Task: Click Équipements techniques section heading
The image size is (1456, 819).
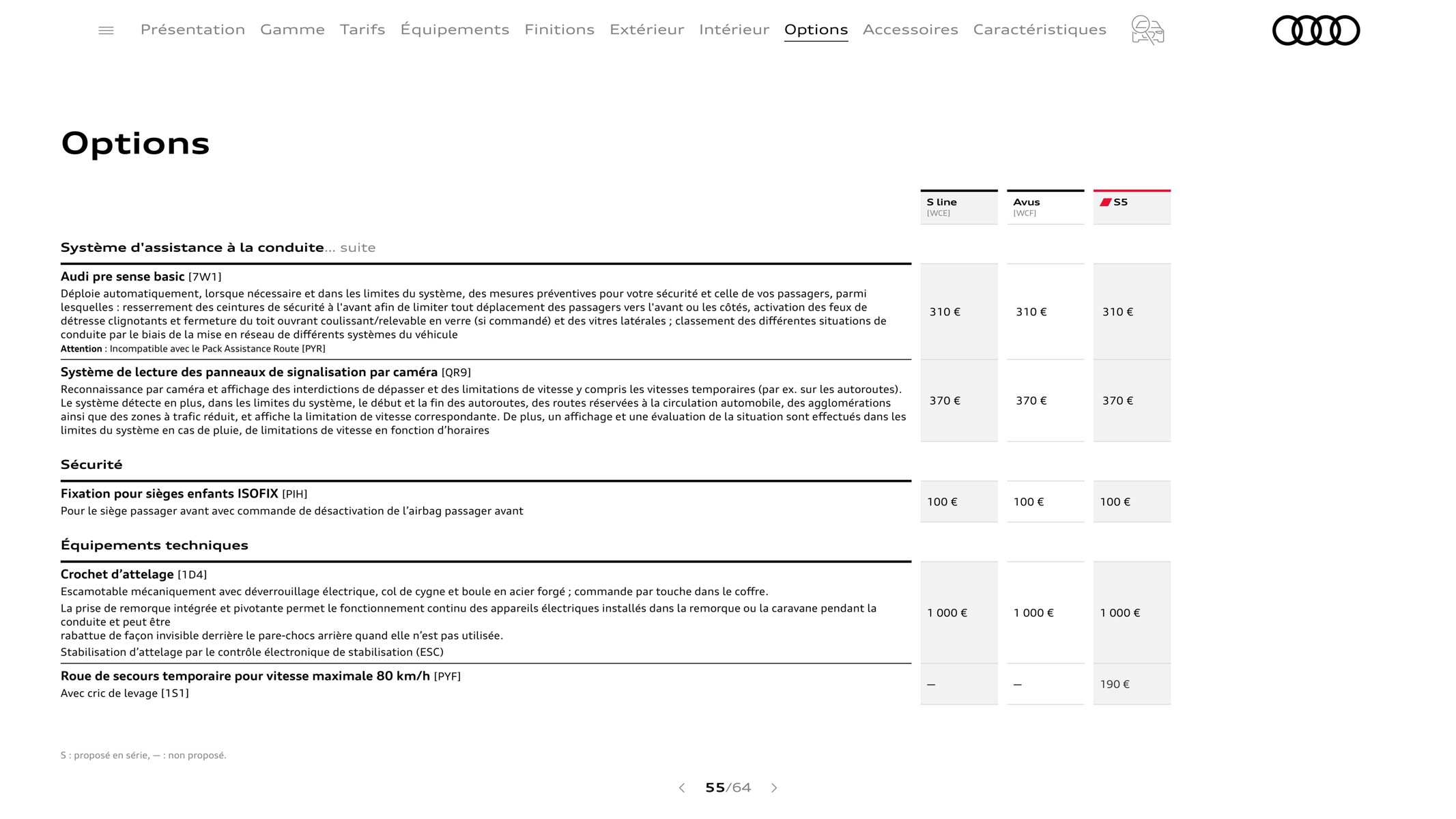Action: point(154,545)
